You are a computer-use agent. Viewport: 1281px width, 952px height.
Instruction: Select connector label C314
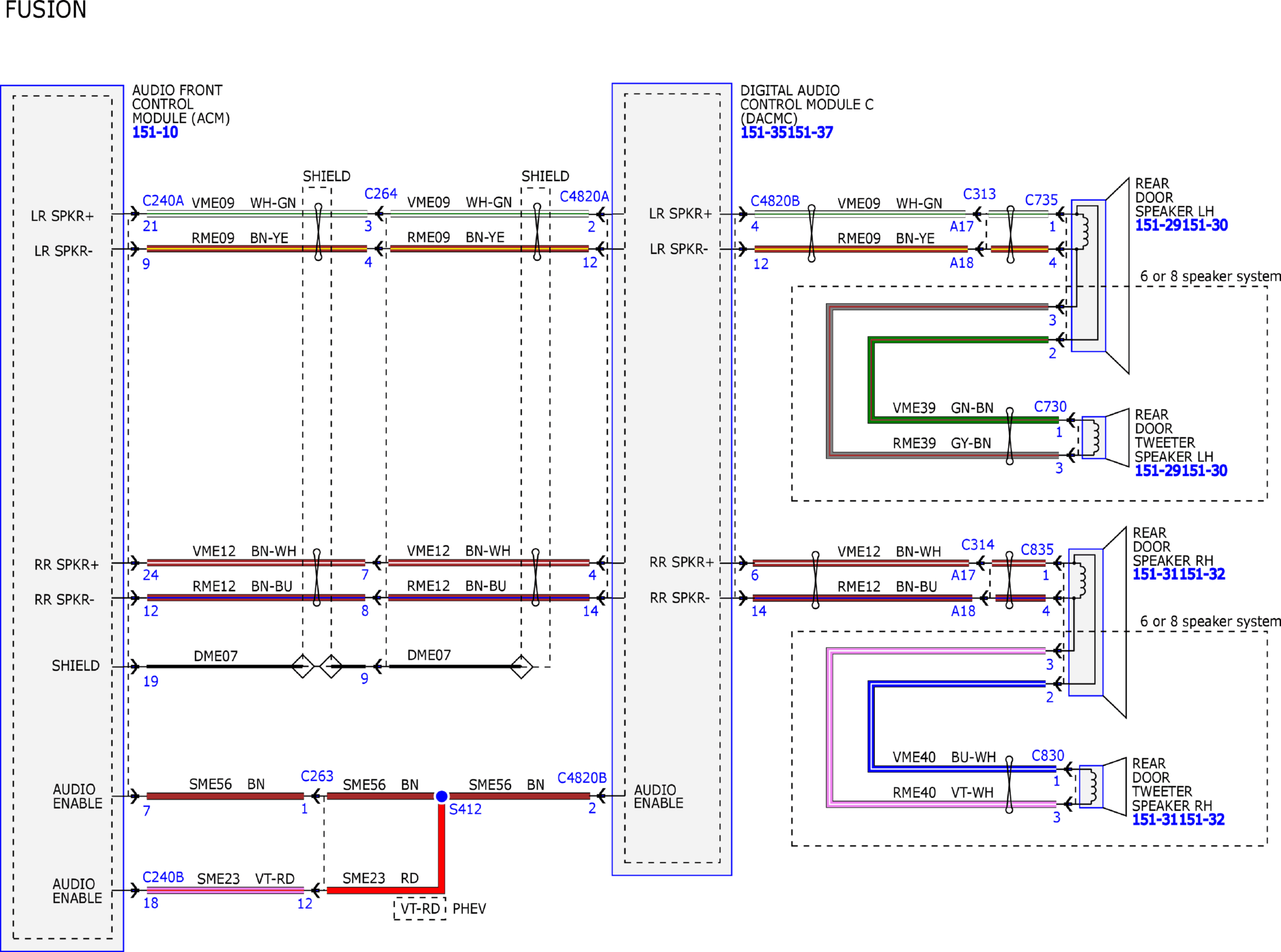(977, 545)
